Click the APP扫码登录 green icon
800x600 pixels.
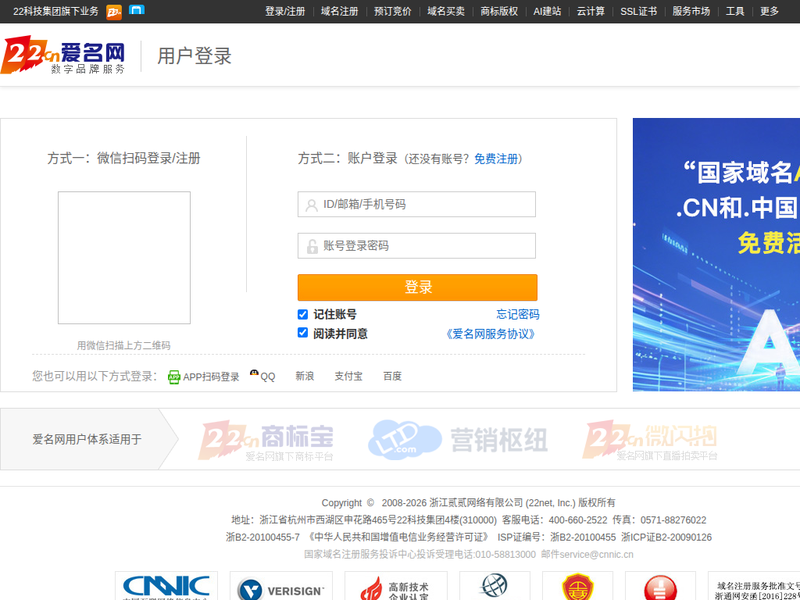point(174,377)
